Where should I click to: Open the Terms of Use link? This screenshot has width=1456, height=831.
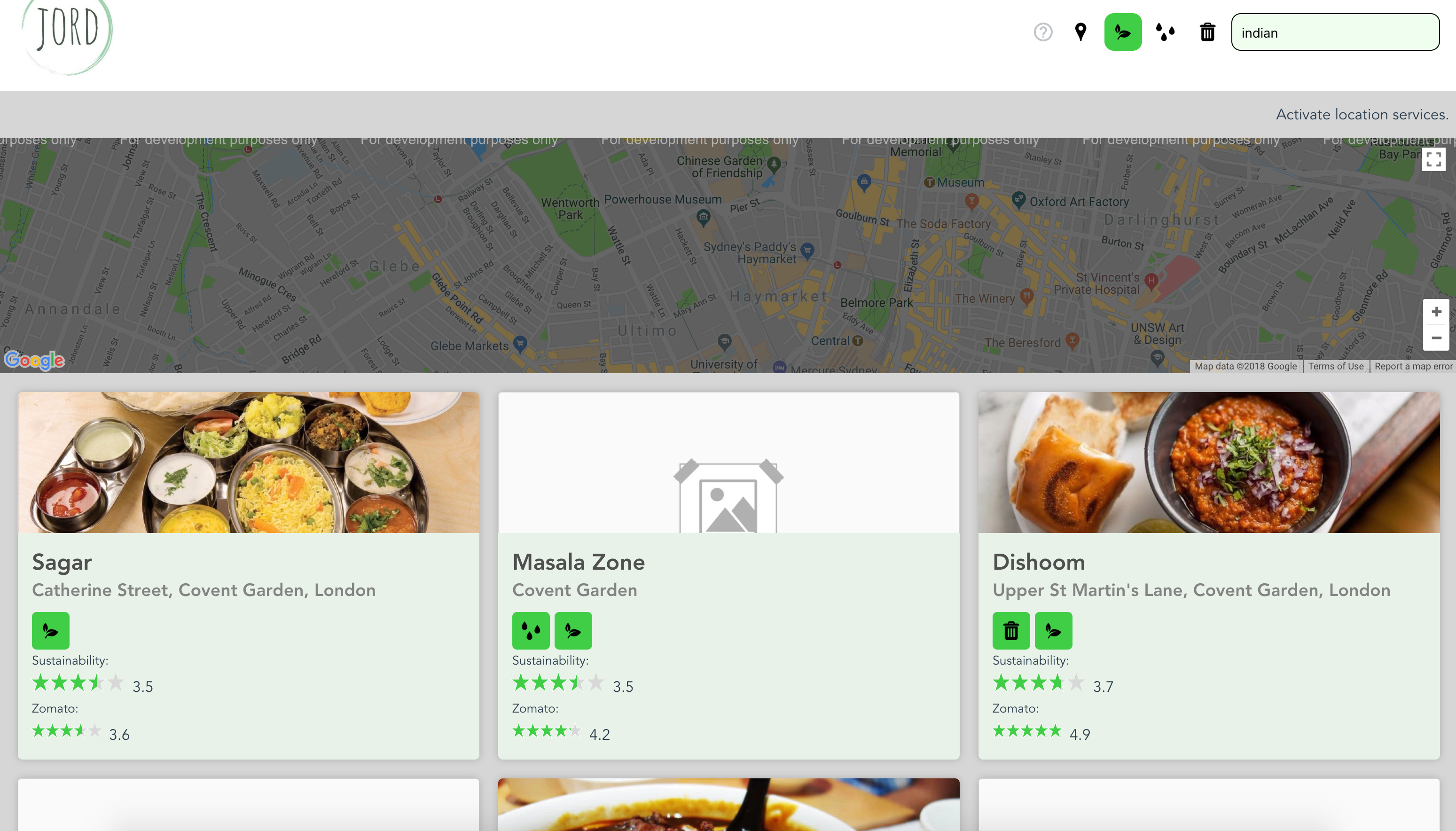point(1336,367)
